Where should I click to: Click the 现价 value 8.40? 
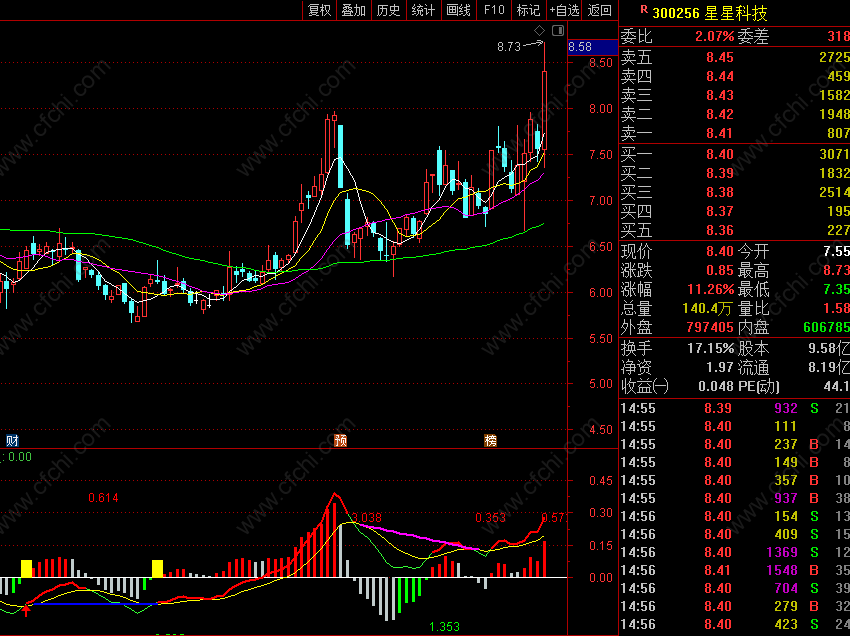tap(720, 252)
